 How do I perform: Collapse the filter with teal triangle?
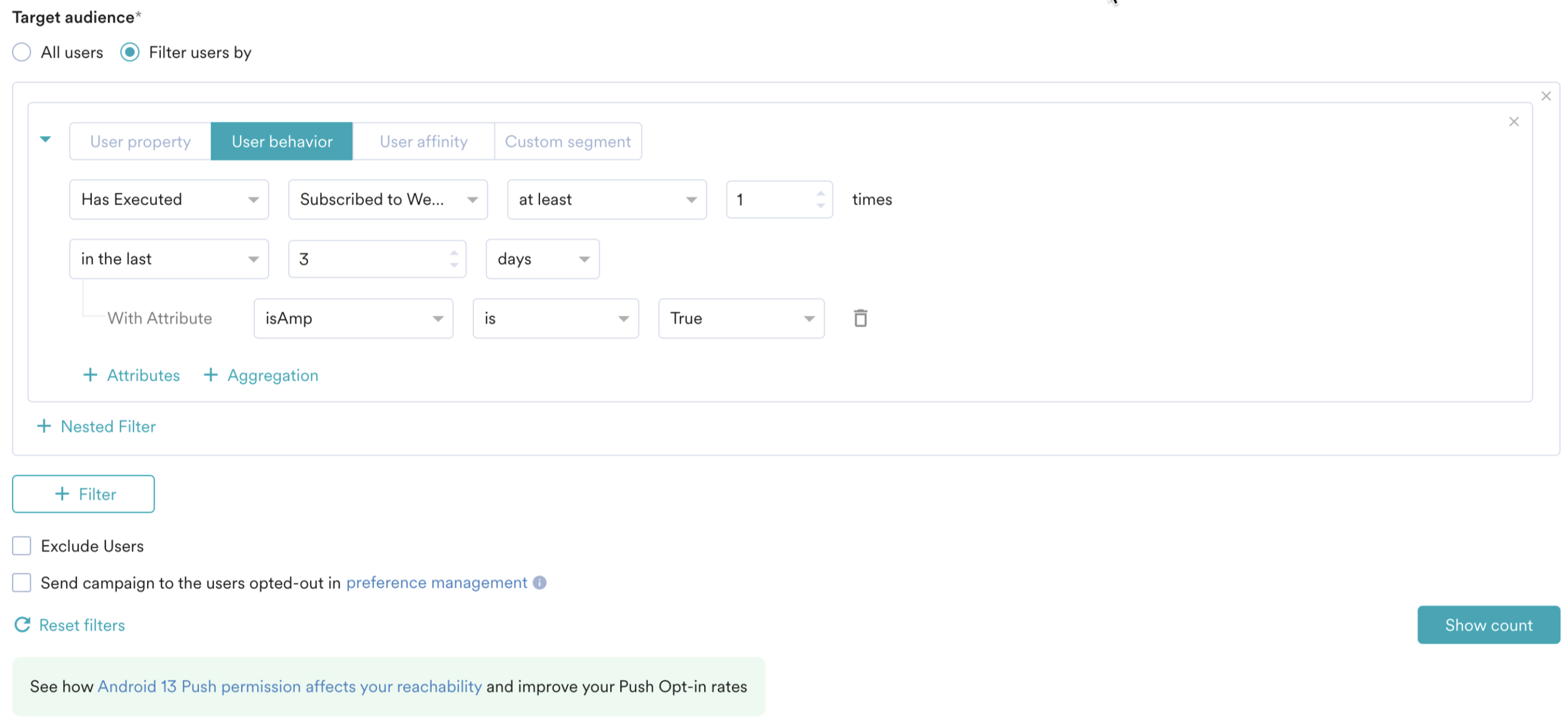(x=45, y=139)
